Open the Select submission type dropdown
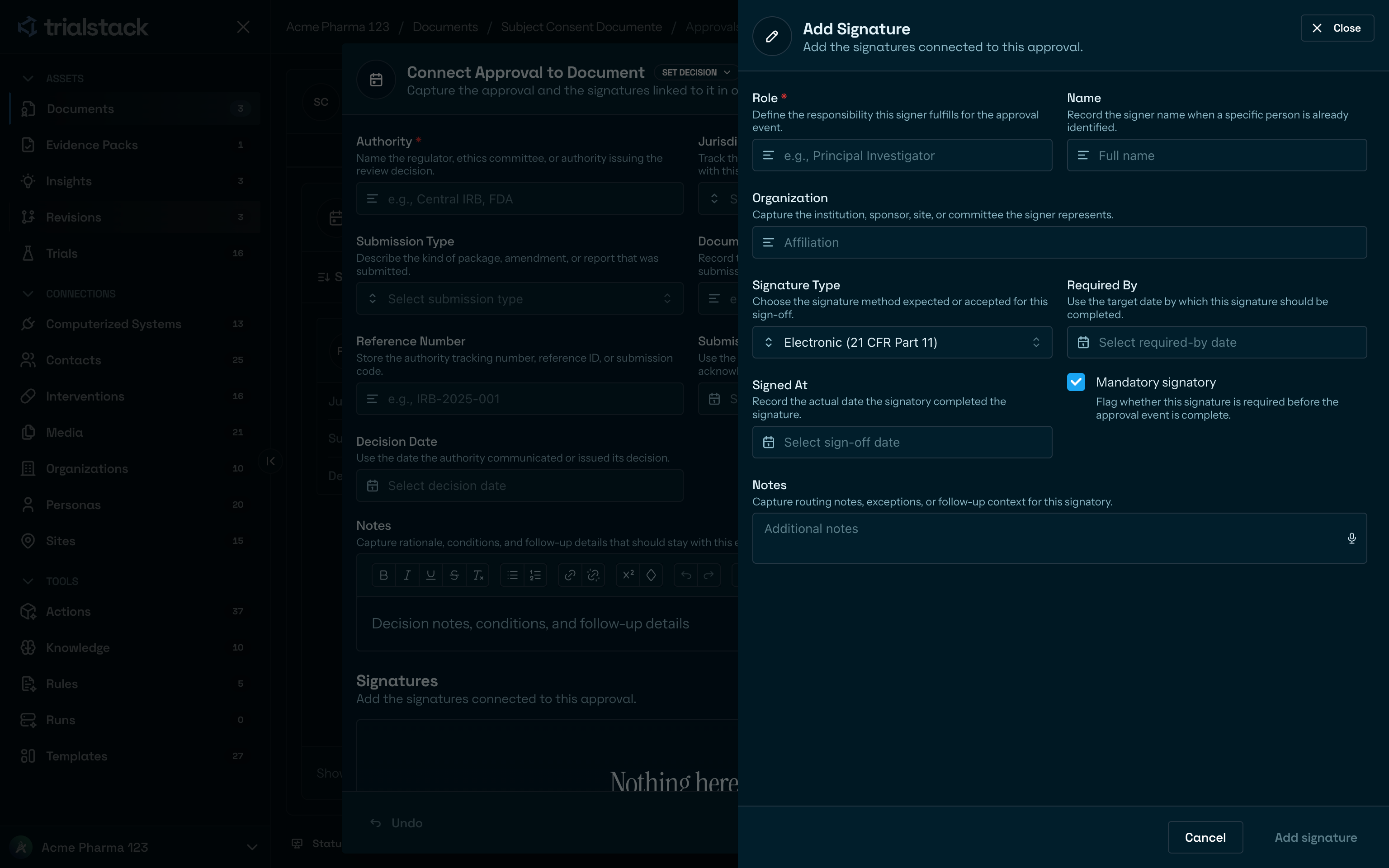This screenshot has width=1389, height=868. tap(520, 298)
